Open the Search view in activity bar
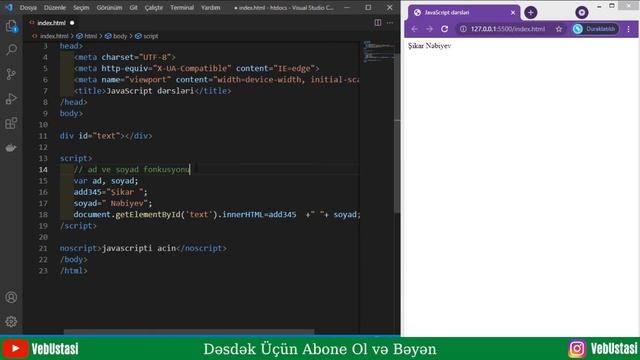Screen dimensions: 640x360 click(11, 50)
